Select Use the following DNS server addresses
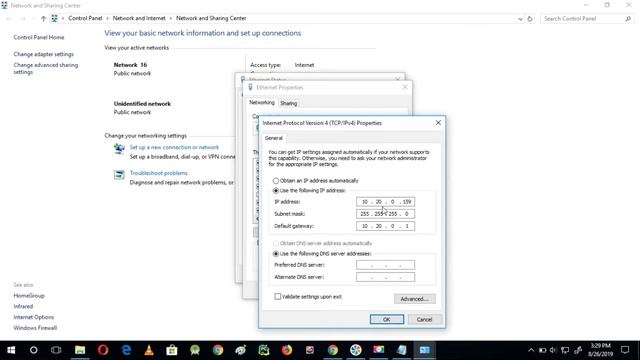This screenshot has height=360, width=640. coord(276,253)
